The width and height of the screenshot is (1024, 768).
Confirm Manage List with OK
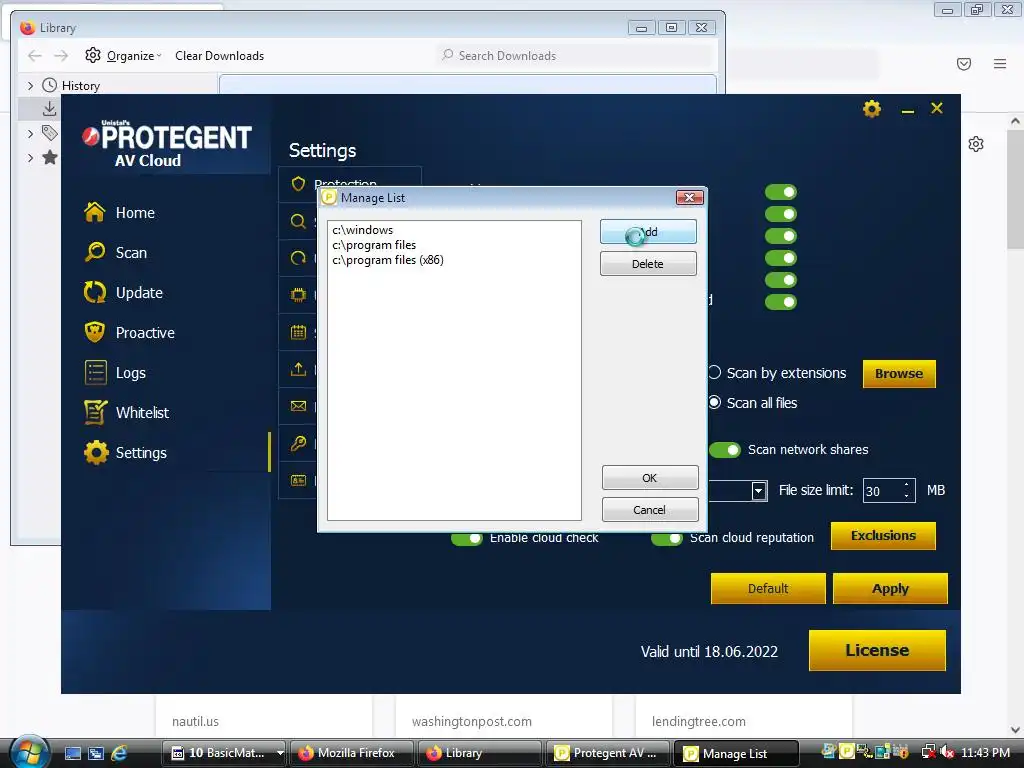(x=650, y=478)
